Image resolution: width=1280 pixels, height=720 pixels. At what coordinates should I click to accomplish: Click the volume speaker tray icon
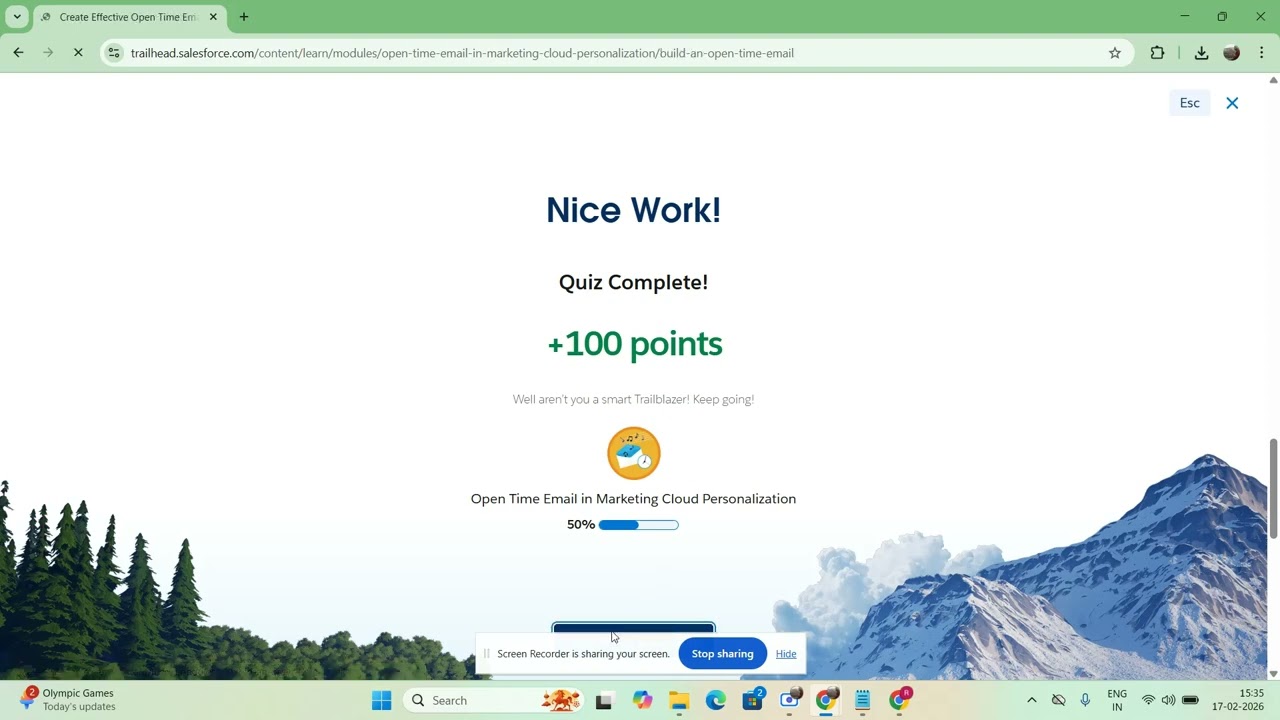coord(1168,701)
